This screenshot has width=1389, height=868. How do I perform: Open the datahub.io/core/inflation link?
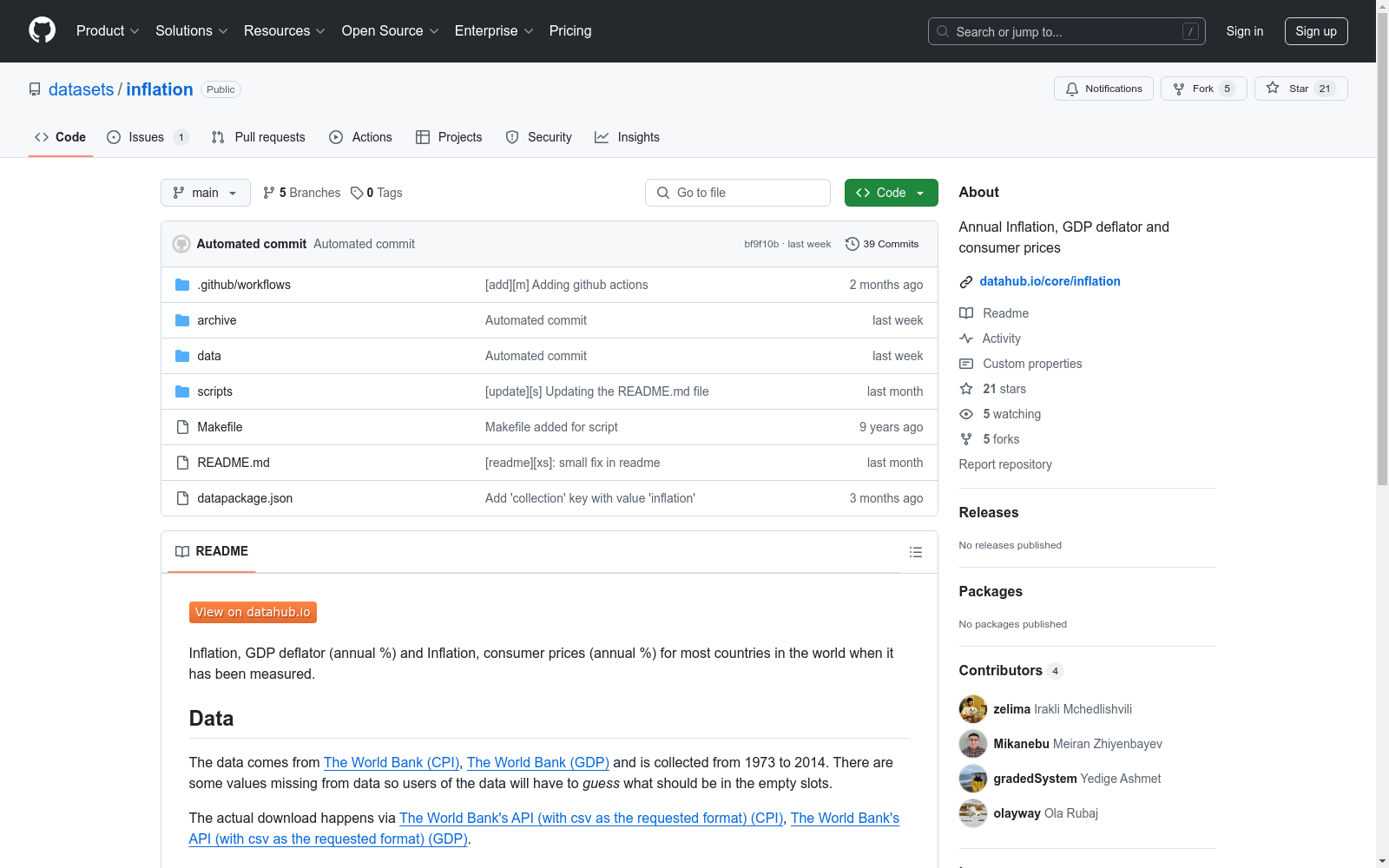click(1050, 281)
